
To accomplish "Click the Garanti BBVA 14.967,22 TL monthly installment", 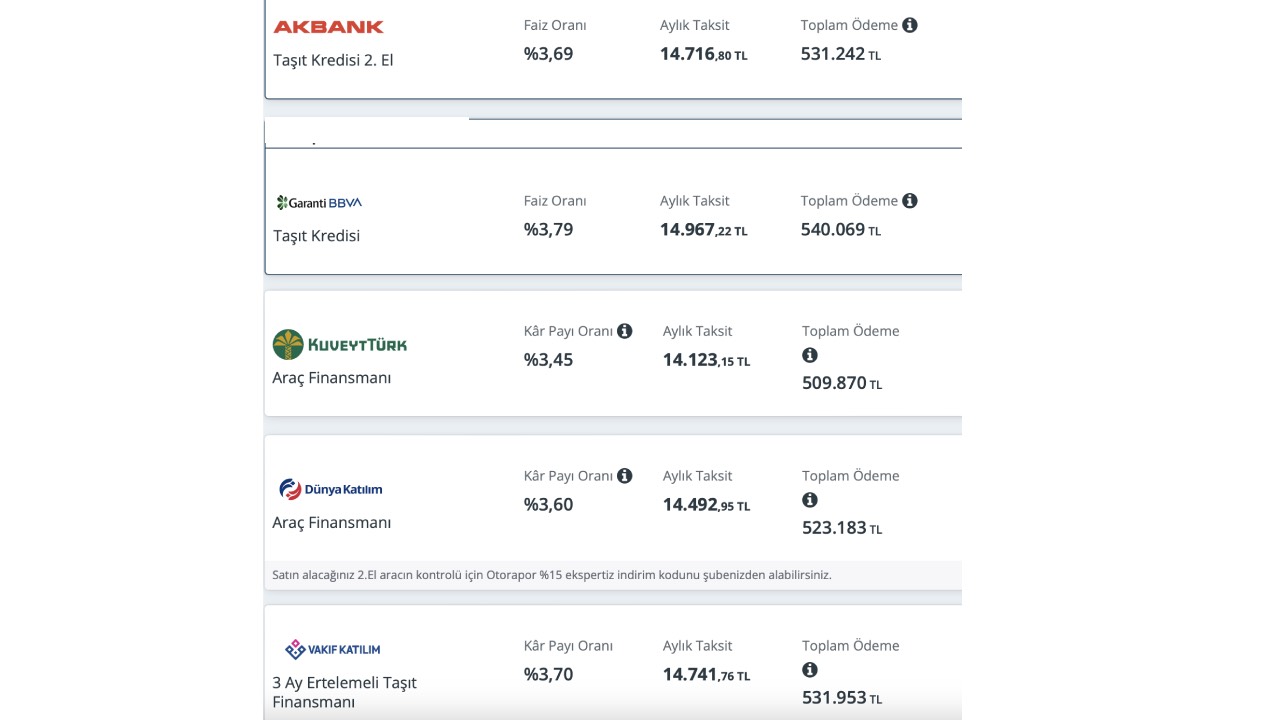I will click(703, 230).
